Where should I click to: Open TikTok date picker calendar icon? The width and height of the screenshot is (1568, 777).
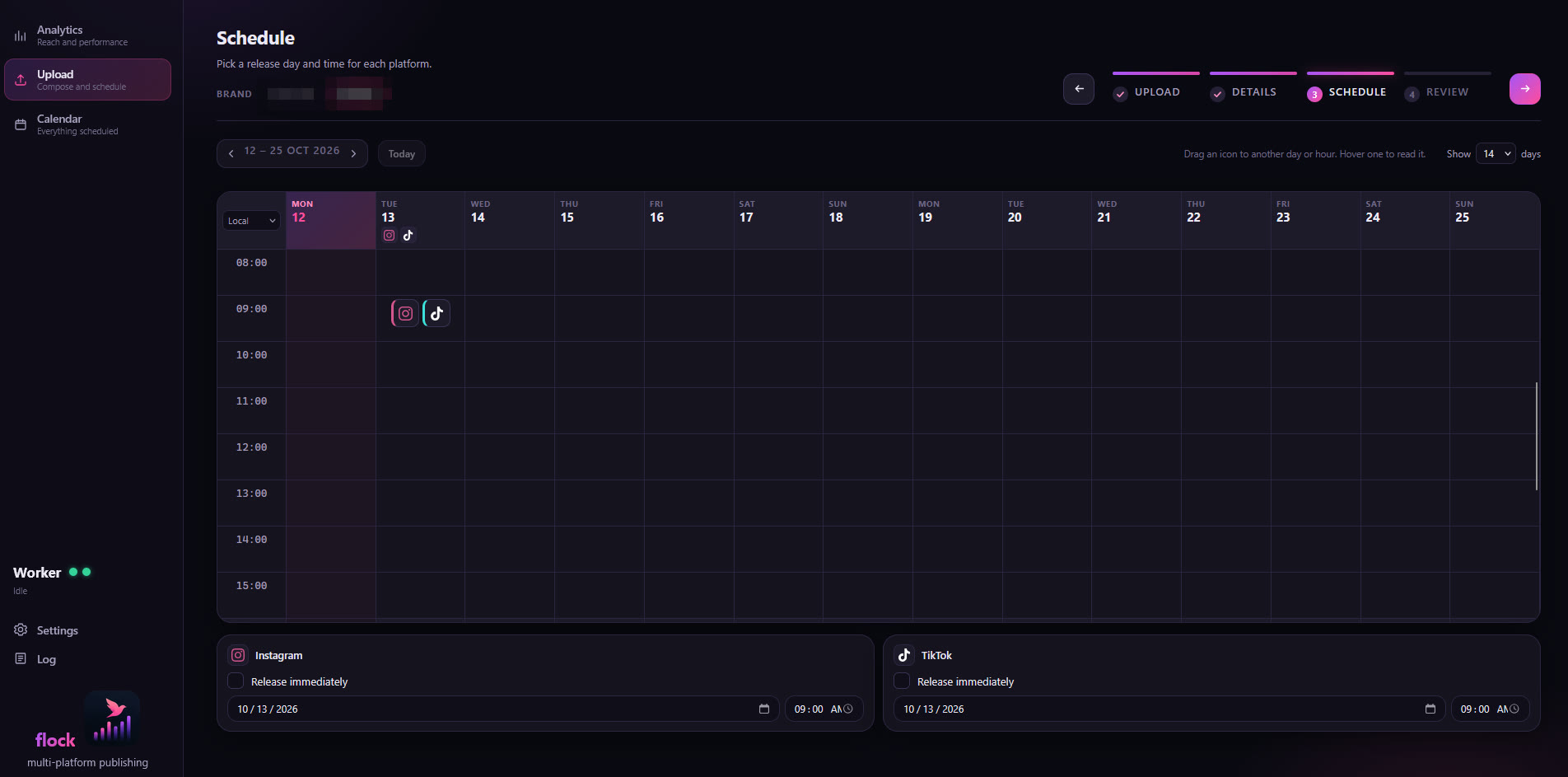1430,709
